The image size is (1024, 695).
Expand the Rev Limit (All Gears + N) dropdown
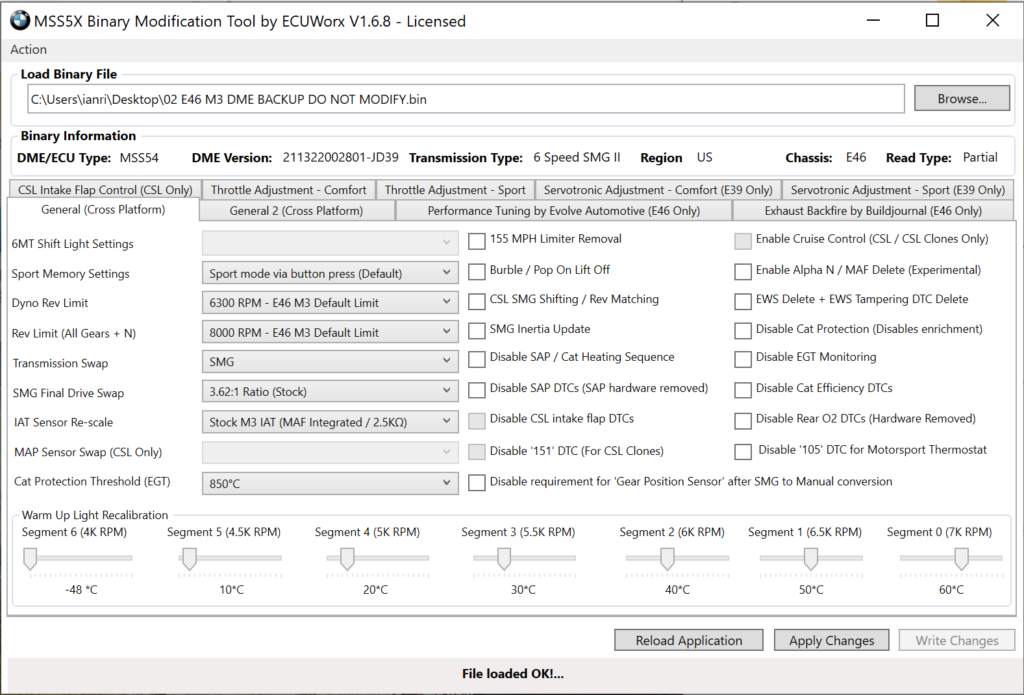point(330,332)
